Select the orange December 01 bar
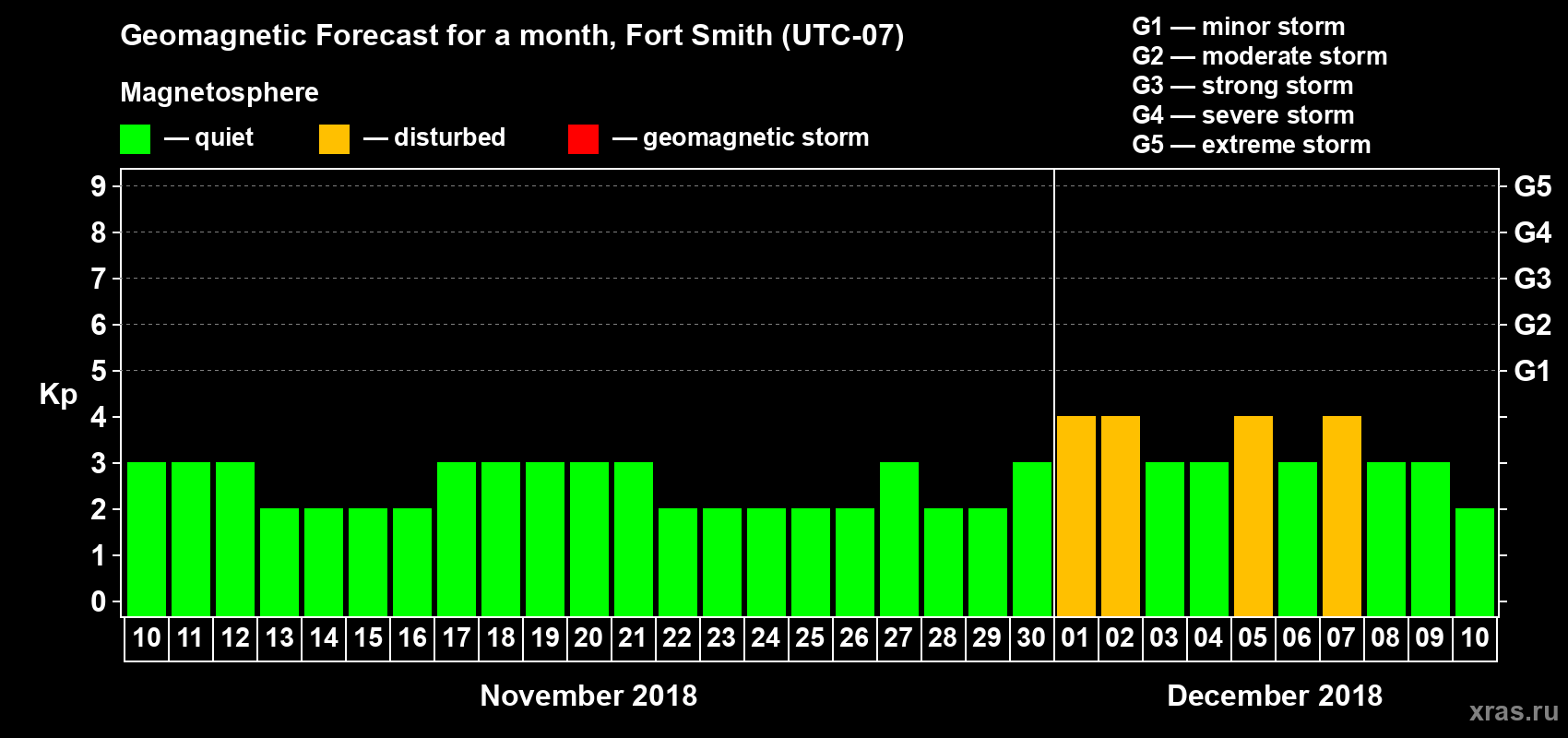Screen dimensions: 1568x738 tap(1076, 516)
